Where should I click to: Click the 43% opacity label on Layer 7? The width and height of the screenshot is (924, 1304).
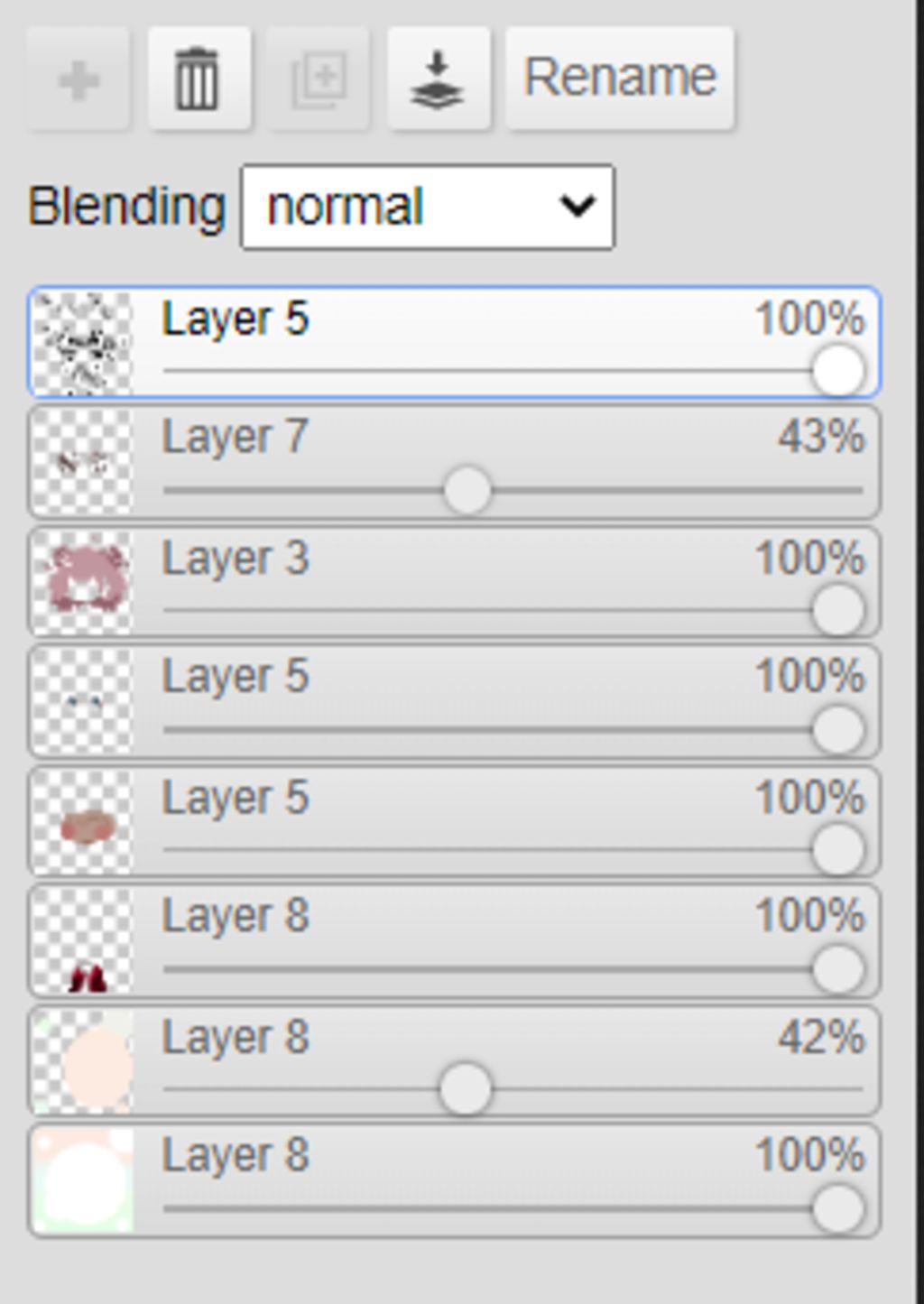pos(821,438)
